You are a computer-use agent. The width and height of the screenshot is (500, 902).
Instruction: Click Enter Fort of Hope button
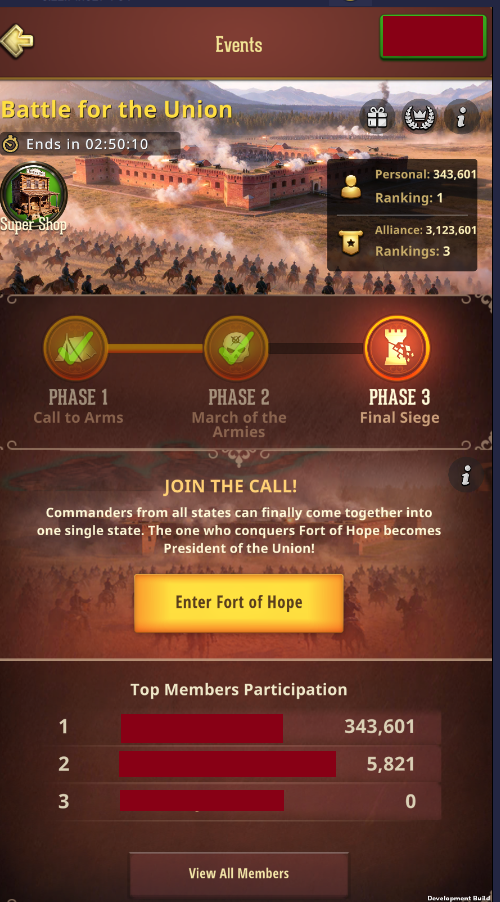coord(239,602)
